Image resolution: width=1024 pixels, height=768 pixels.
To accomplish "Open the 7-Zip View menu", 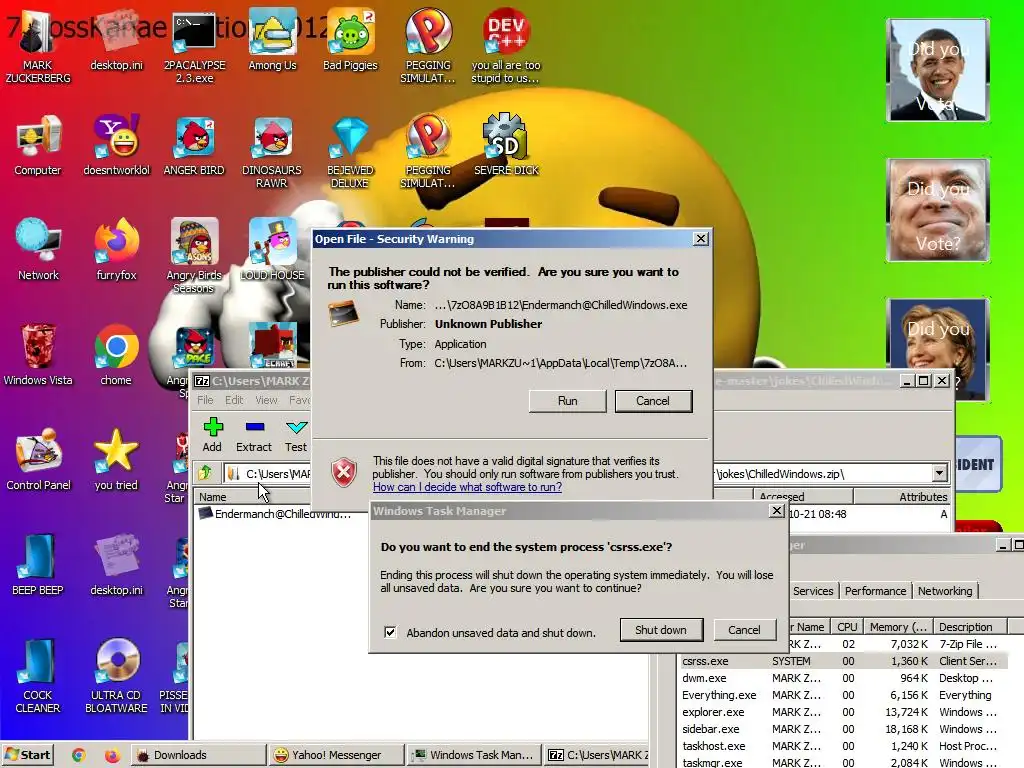I will tap(266, 400).
